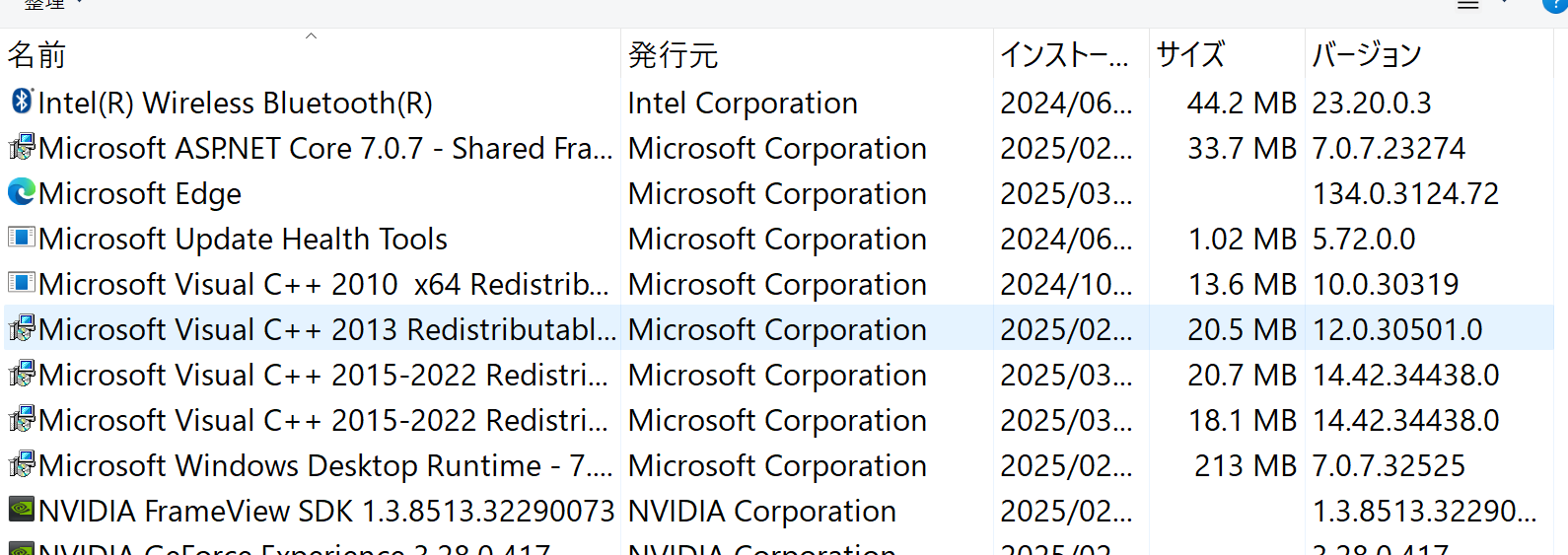Screen dimensions: 1568x555
Task: Sort by the サイズ column header
Action: pyautogui.click(x=1190, y=55)
